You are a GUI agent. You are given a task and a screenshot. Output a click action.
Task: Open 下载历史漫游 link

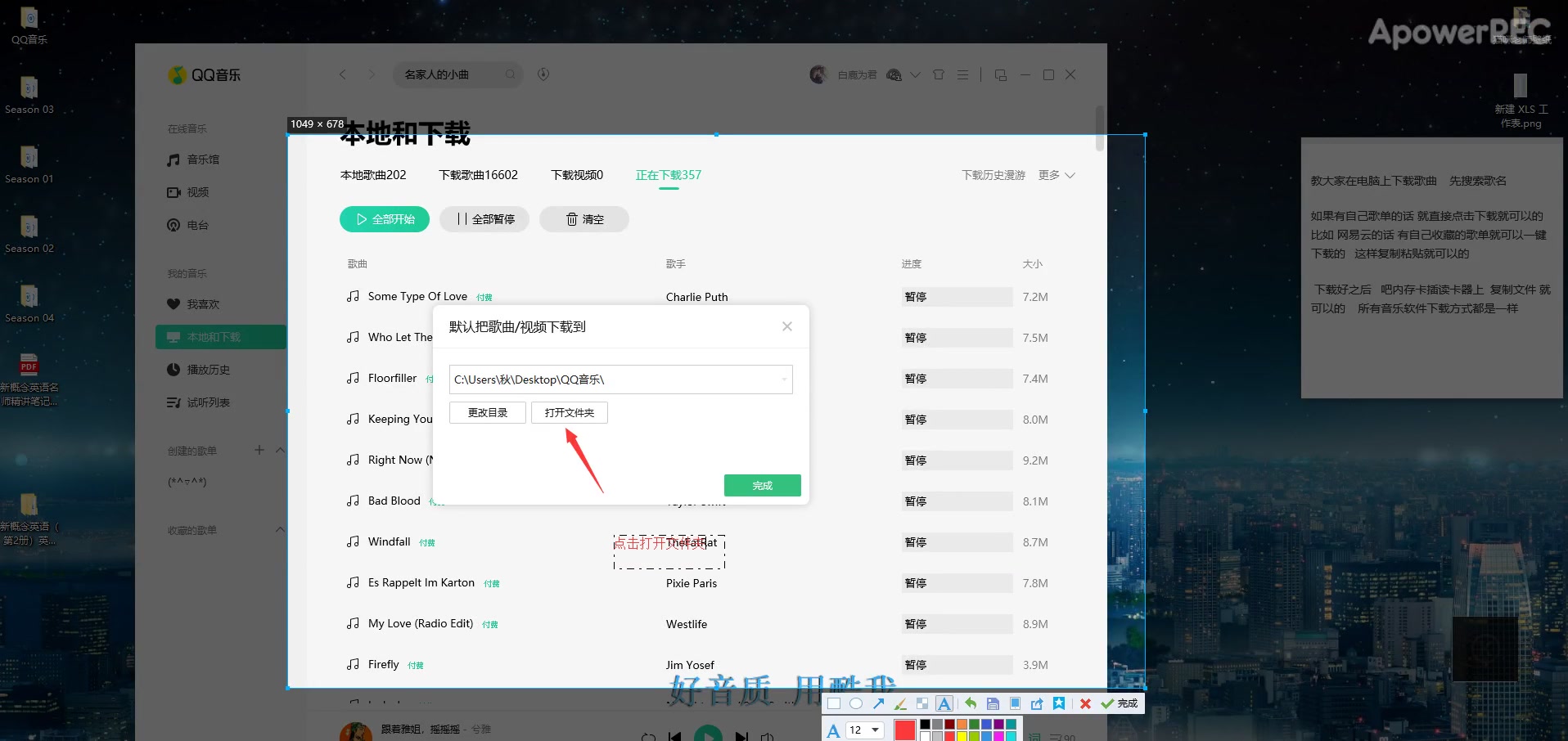pyautogui.click(x=993, y=175)
